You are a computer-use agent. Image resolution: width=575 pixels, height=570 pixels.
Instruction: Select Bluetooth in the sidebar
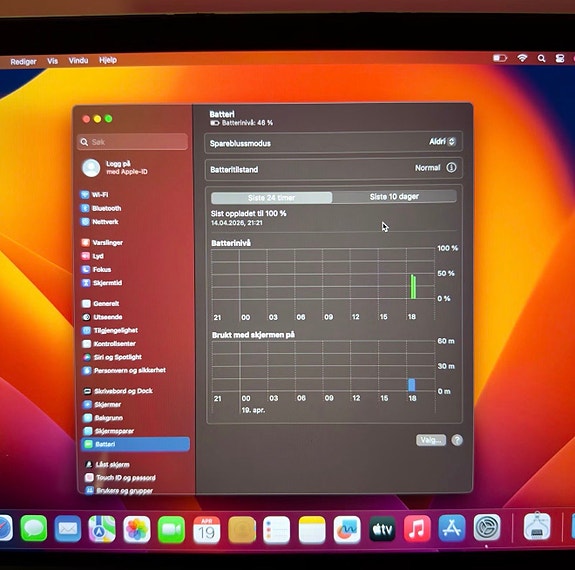[101, 208]
